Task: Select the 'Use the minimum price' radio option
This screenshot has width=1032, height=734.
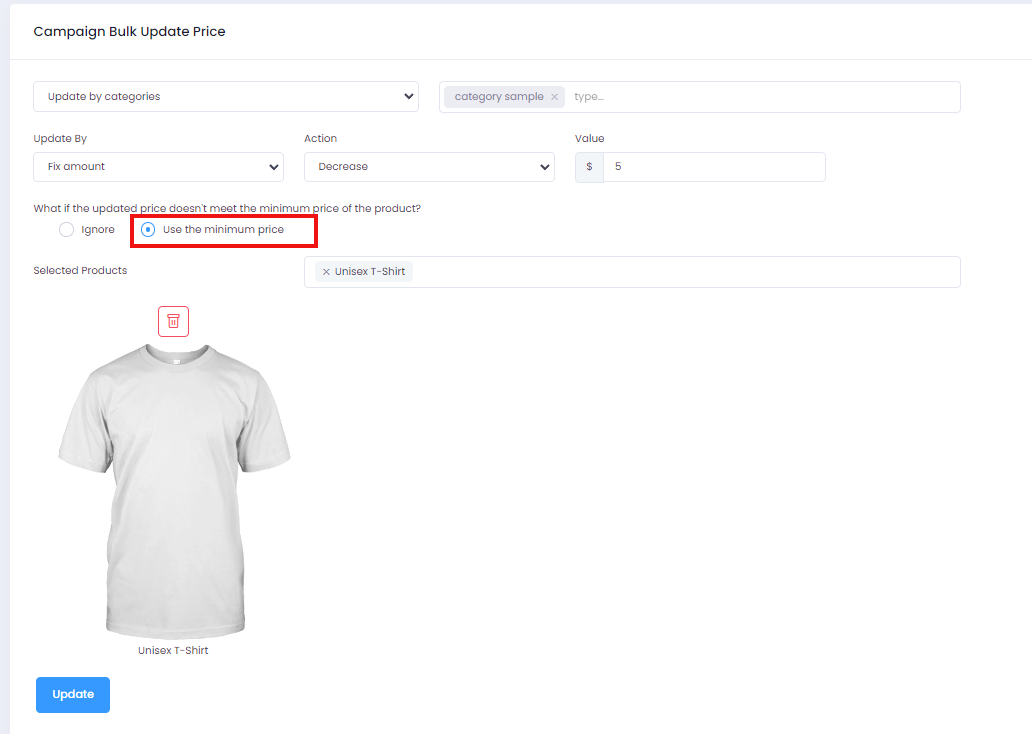Action: point(148,229)
